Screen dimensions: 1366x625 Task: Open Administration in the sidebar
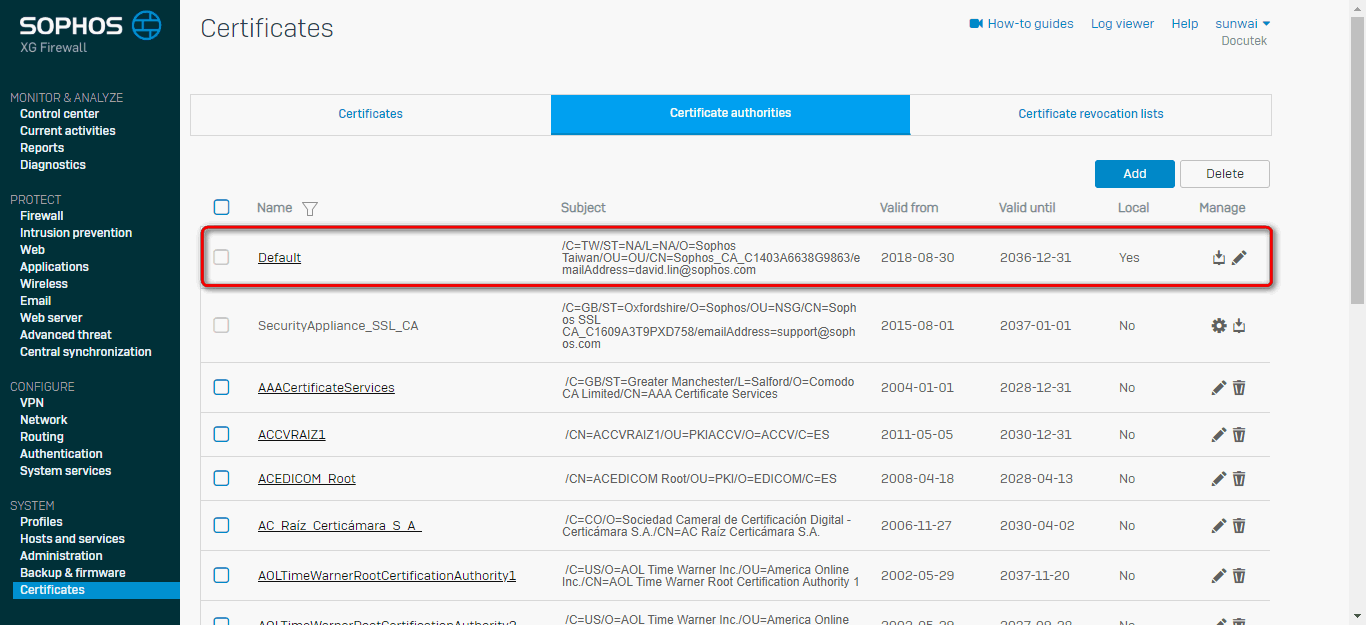61,556
